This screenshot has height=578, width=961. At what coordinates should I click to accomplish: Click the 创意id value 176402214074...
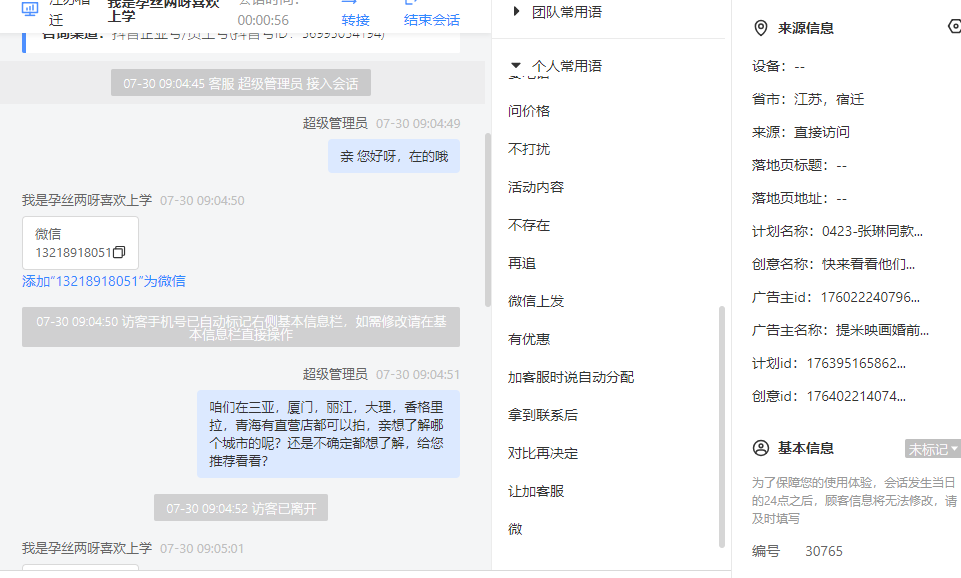coord(856,397)
